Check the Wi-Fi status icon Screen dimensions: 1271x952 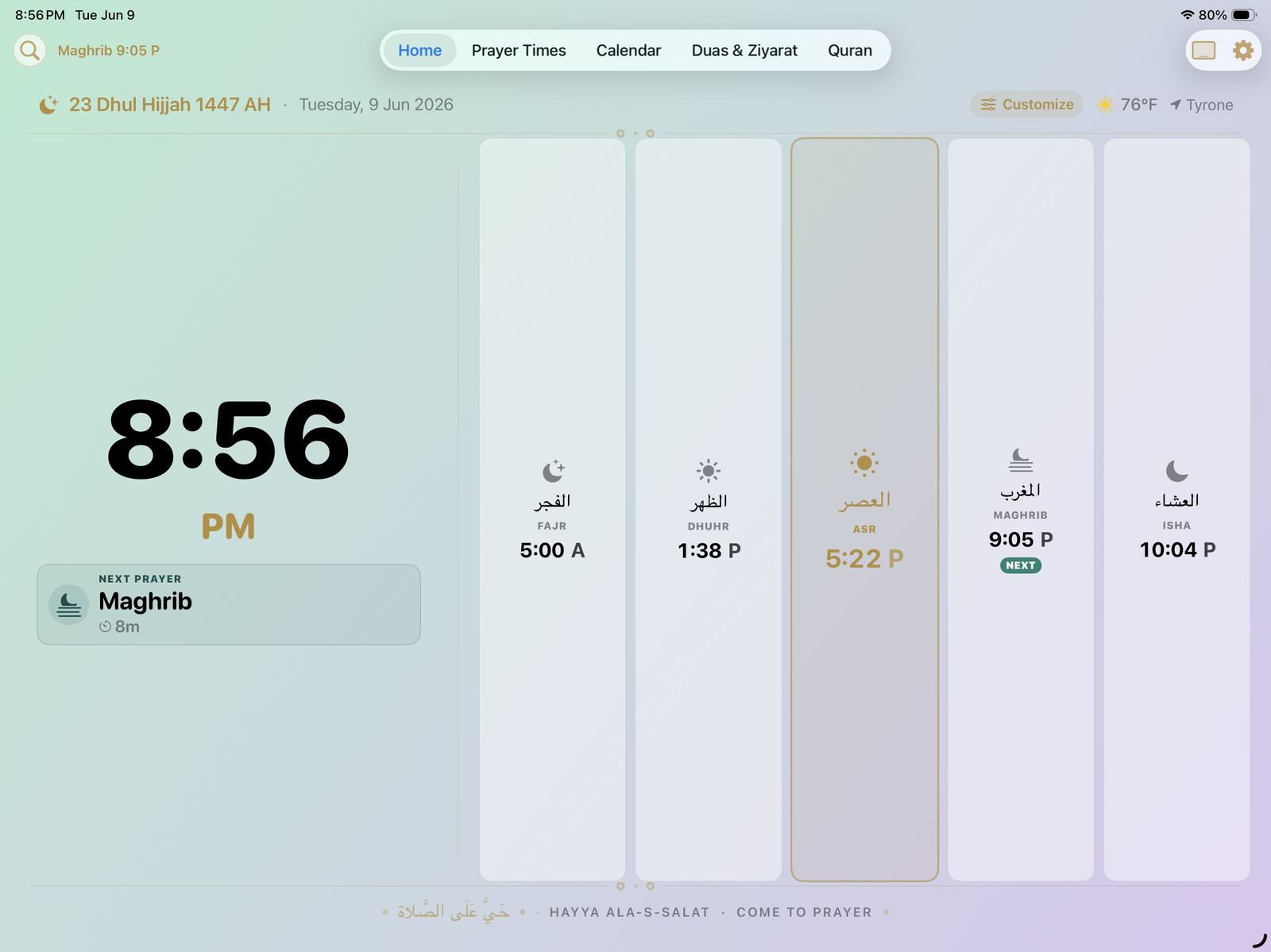point(1187,15)
